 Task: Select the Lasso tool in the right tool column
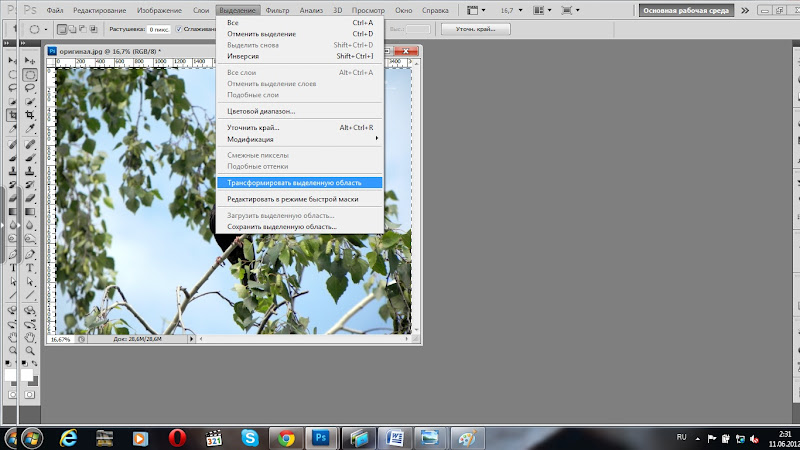pos(30,88)
